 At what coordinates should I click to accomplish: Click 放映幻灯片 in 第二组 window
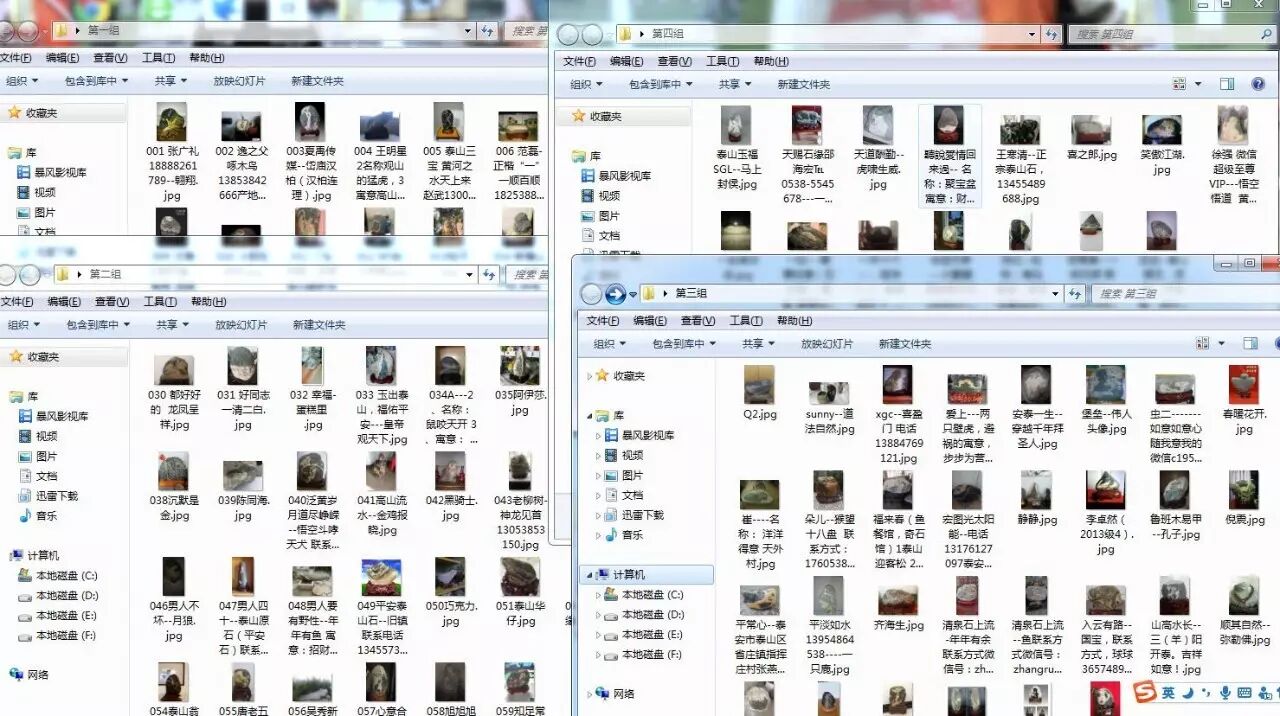click(241, 325)
